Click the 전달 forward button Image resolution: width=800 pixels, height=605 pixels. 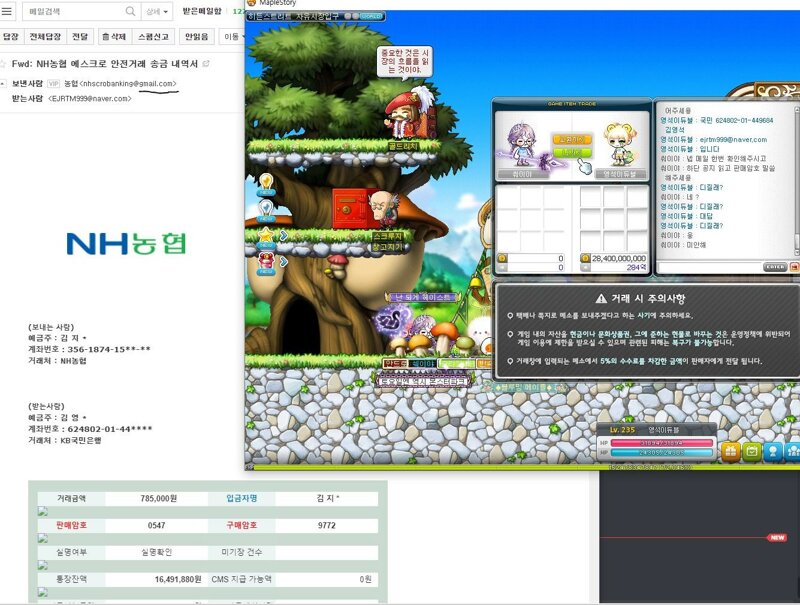pos(80,37)
